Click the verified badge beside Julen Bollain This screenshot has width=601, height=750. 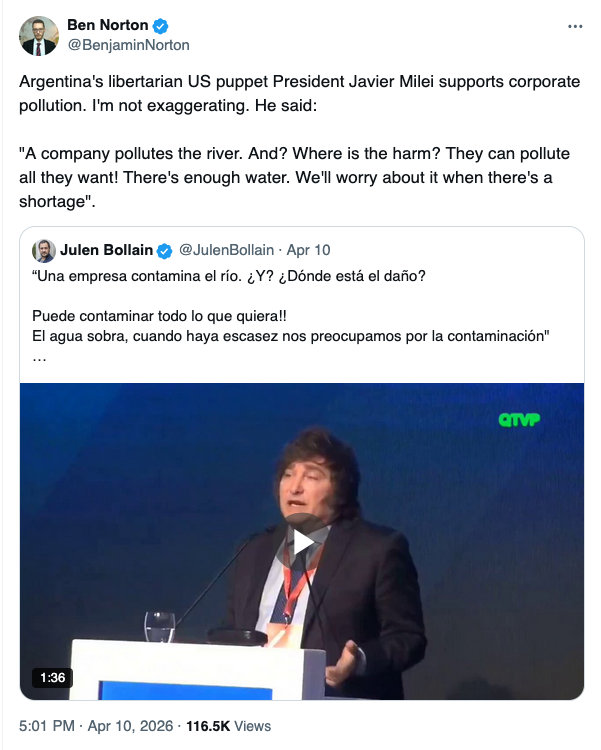(165, 250)
